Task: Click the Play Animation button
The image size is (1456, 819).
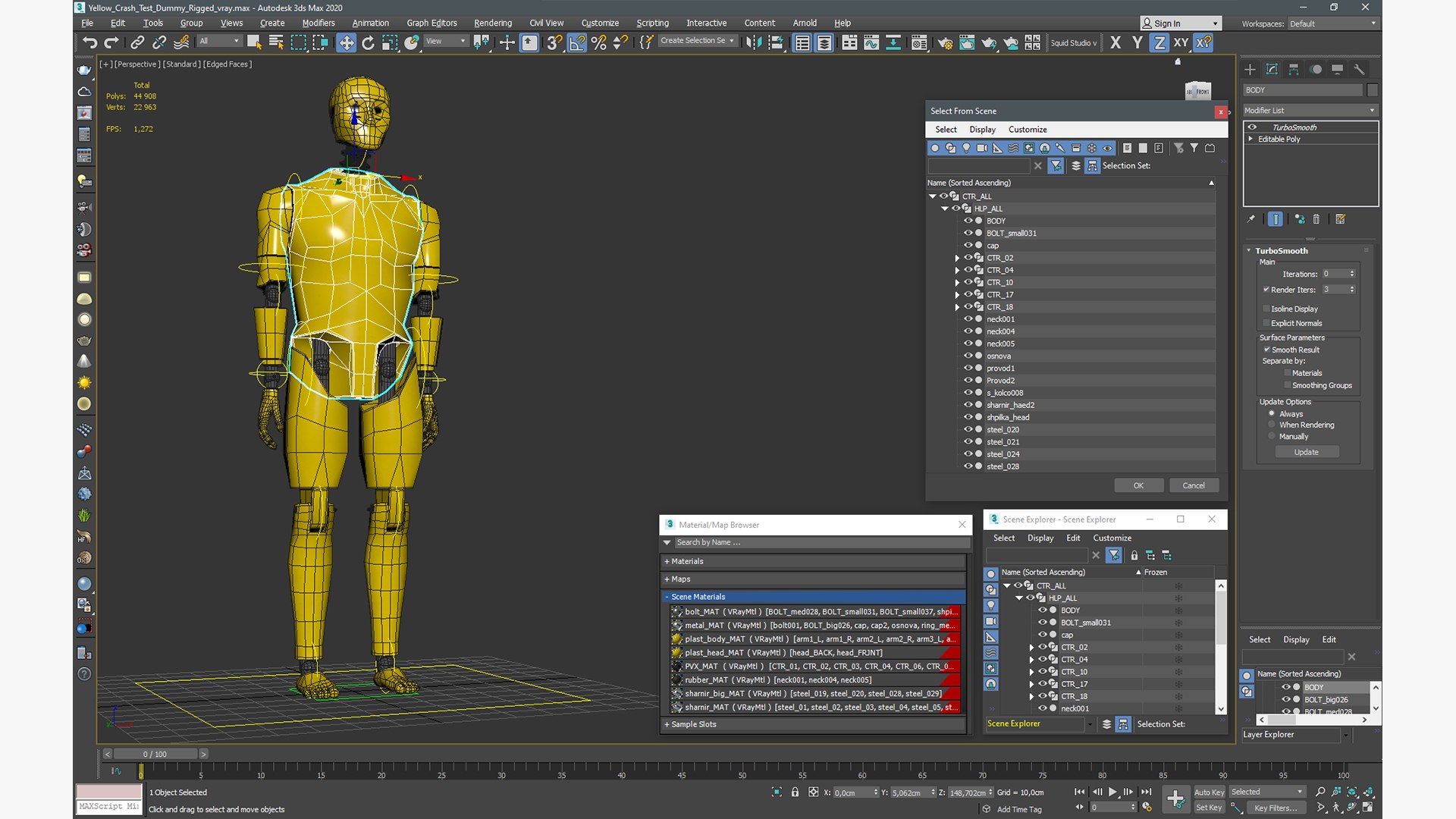Action: pos(1112,792)
